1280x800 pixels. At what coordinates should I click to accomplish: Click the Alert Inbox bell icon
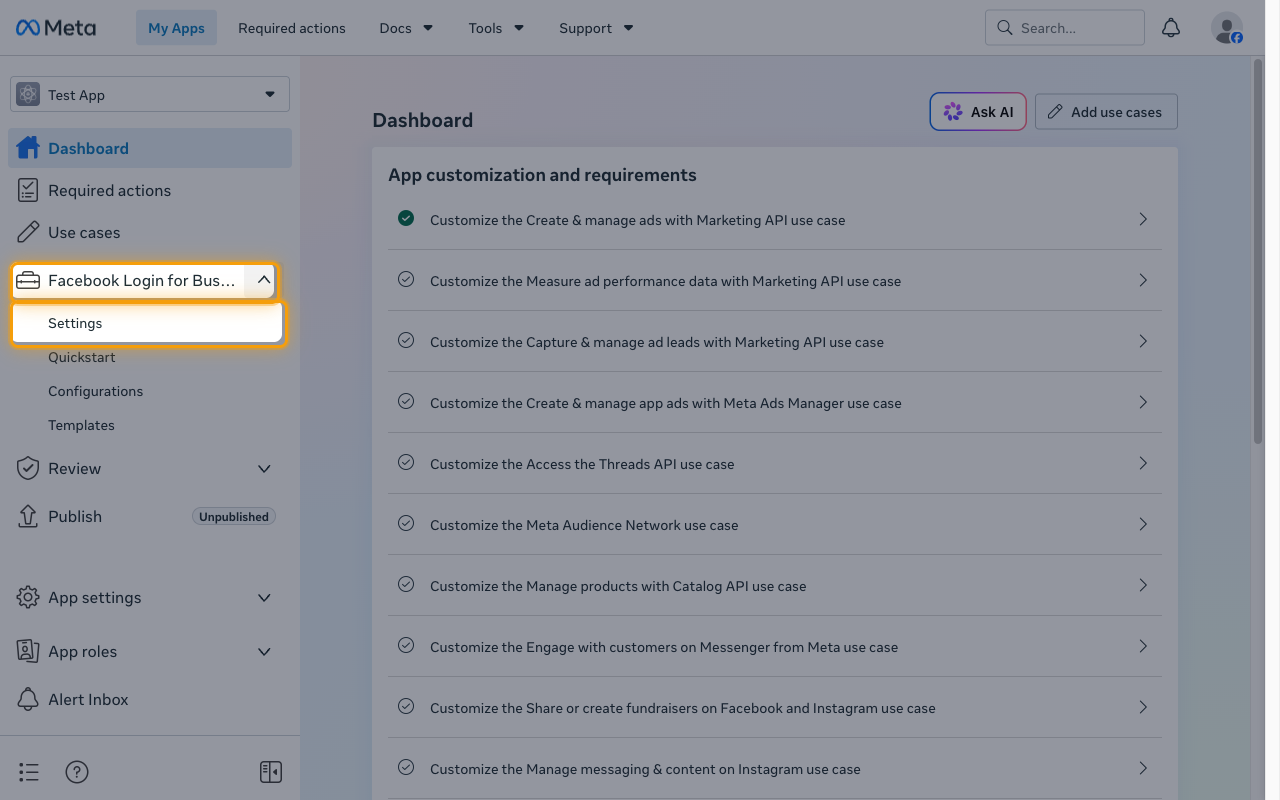click(28, 699)
